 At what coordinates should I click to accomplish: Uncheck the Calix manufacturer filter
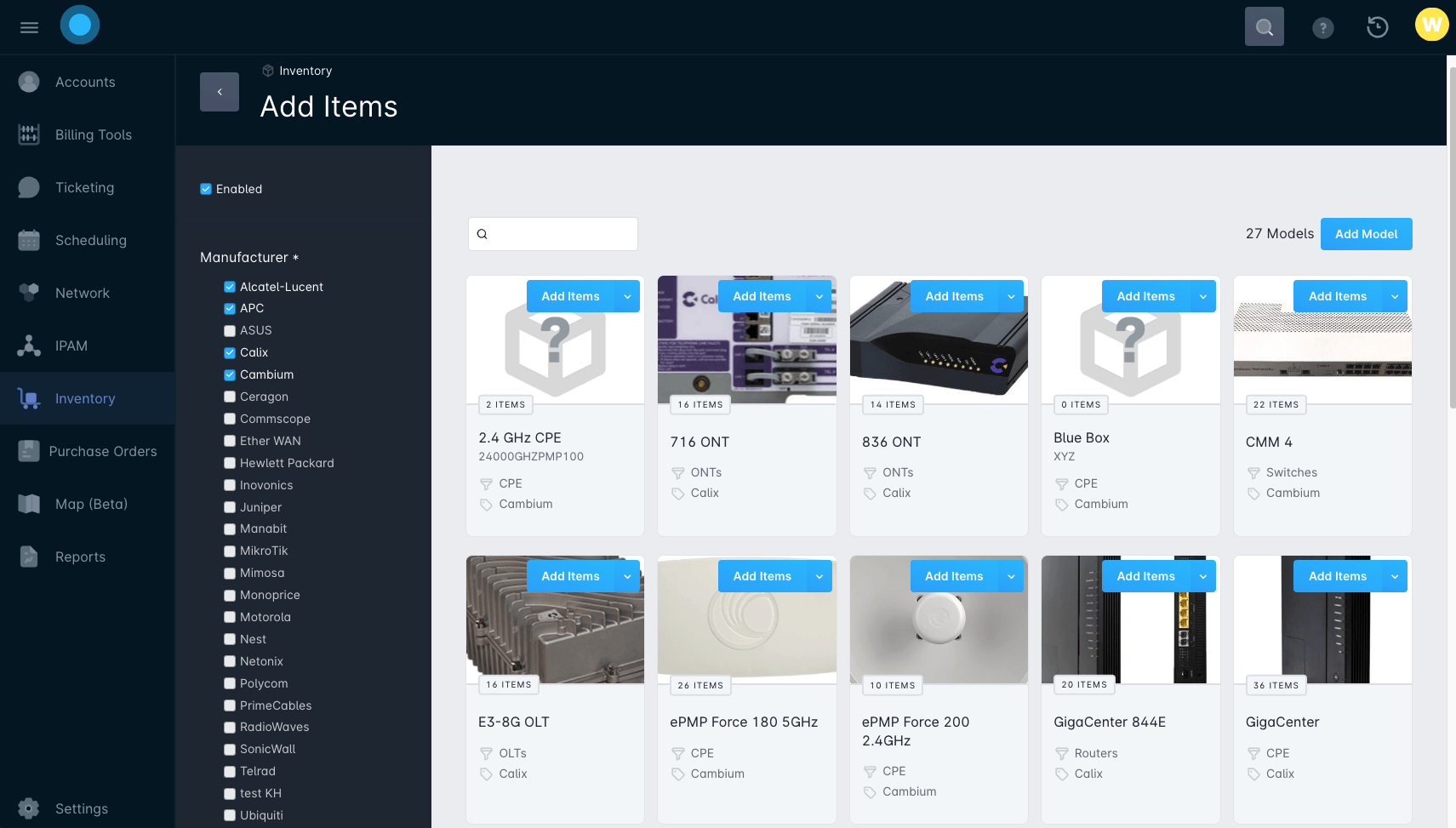pyautogui.click(x=230, y=352)
